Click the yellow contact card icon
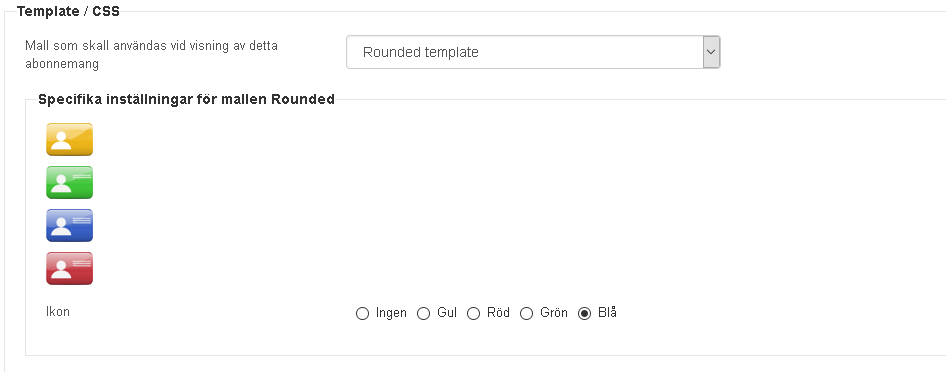 click(x=69, y=140)
